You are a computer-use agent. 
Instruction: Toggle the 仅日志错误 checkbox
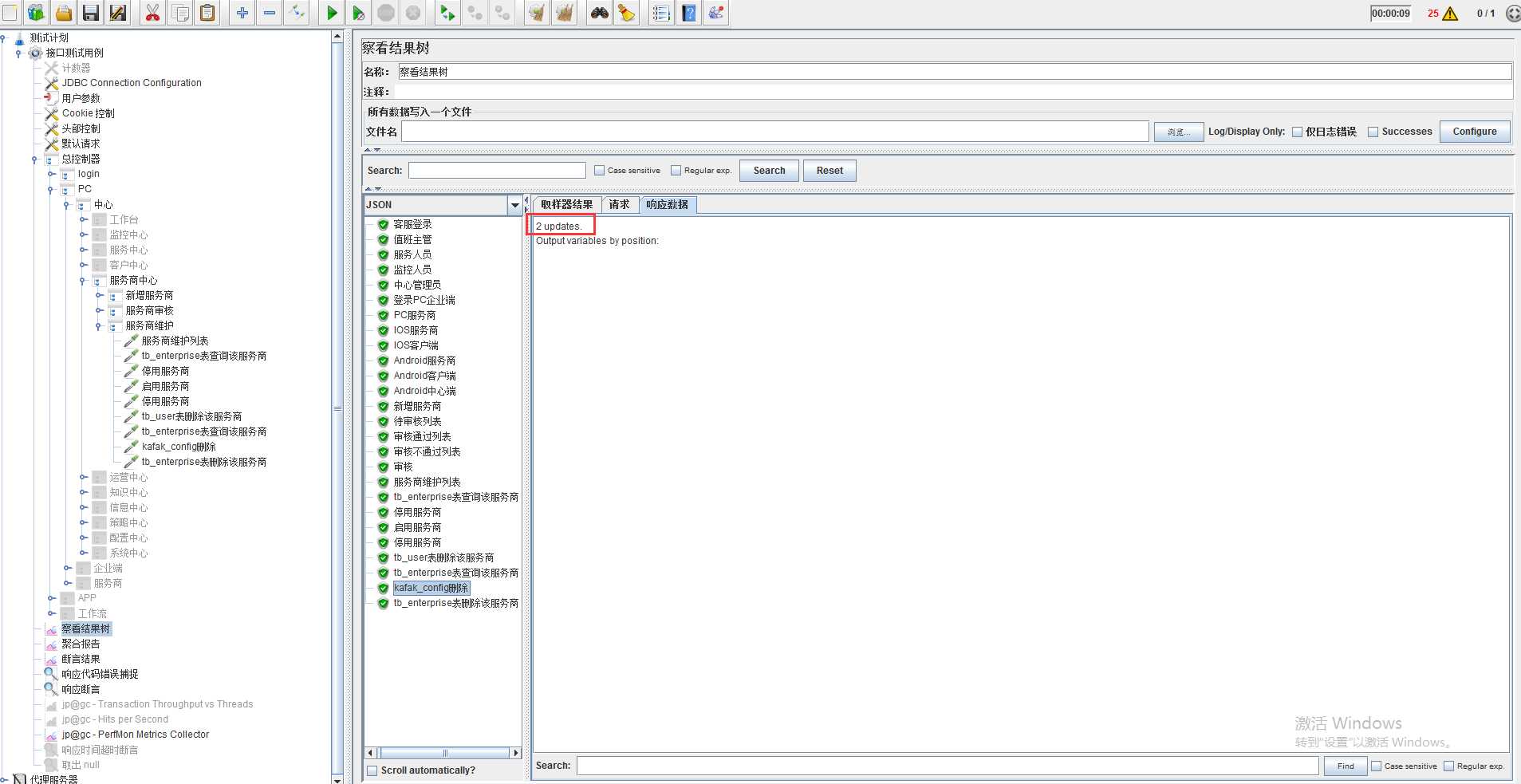coord(1297,132)
